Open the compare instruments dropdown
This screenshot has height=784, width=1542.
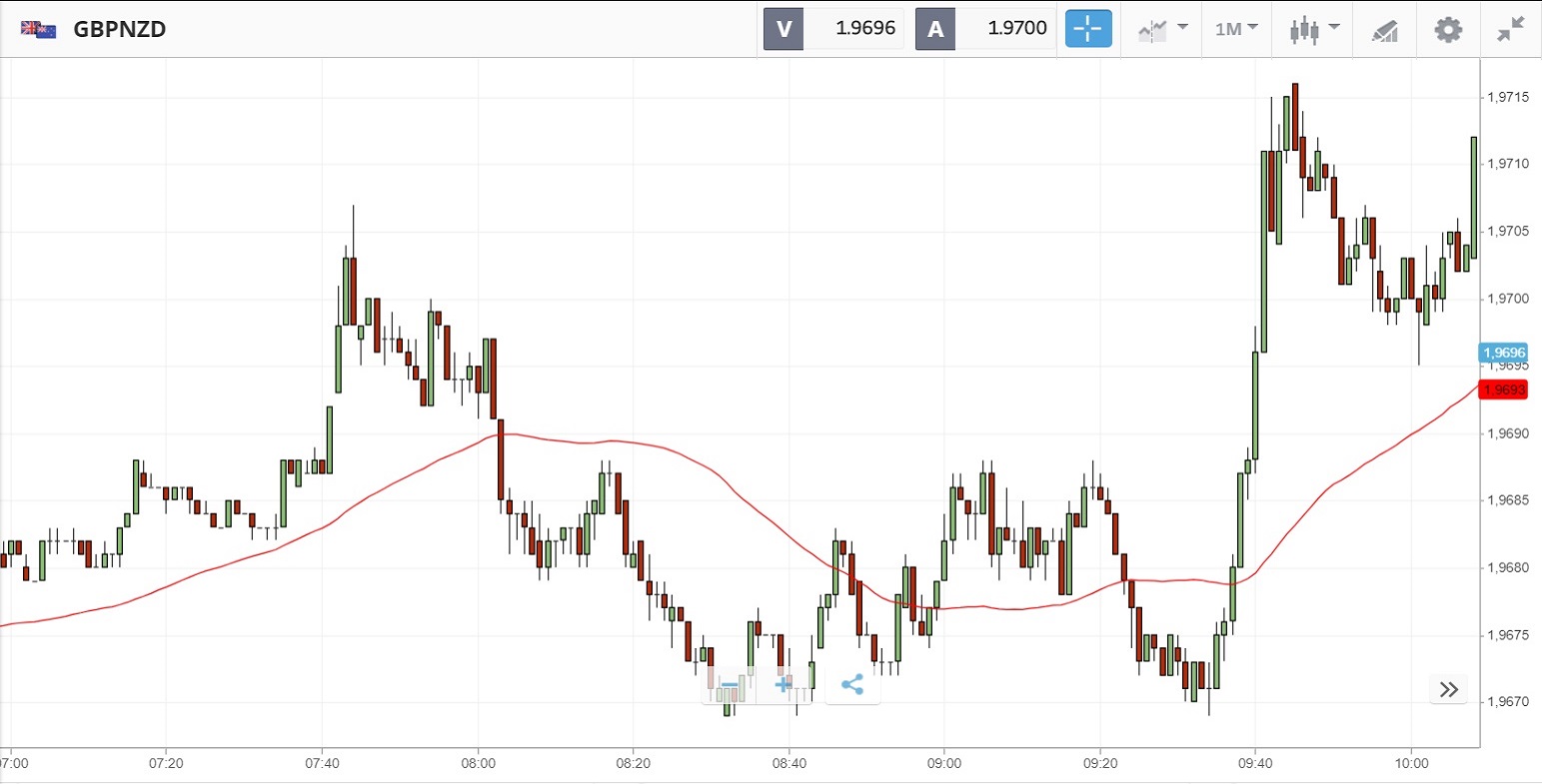pos(1162,29)
